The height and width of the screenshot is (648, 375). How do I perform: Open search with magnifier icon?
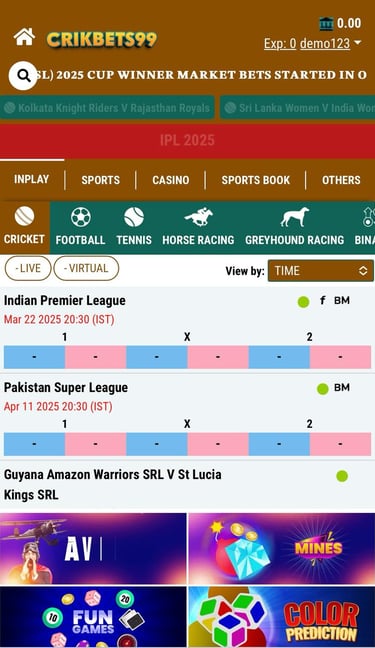pyautogui.click(x=23, y=76)
